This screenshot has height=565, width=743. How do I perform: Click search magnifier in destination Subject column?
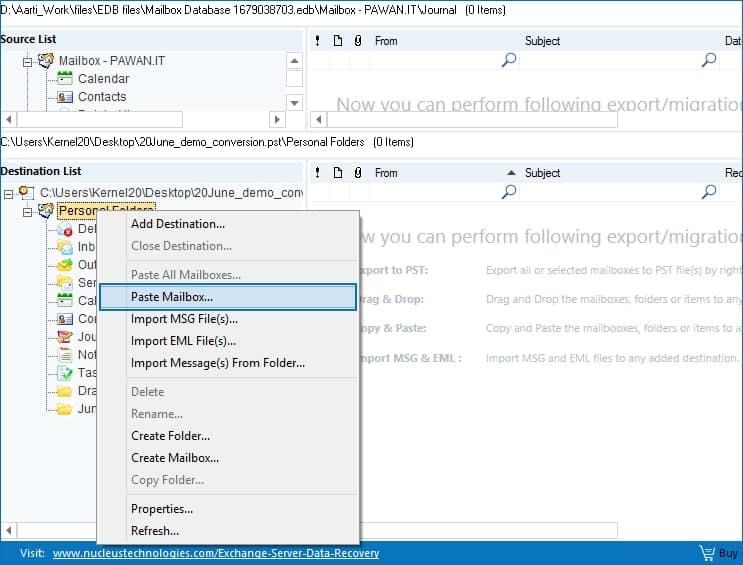click(709, 192)
